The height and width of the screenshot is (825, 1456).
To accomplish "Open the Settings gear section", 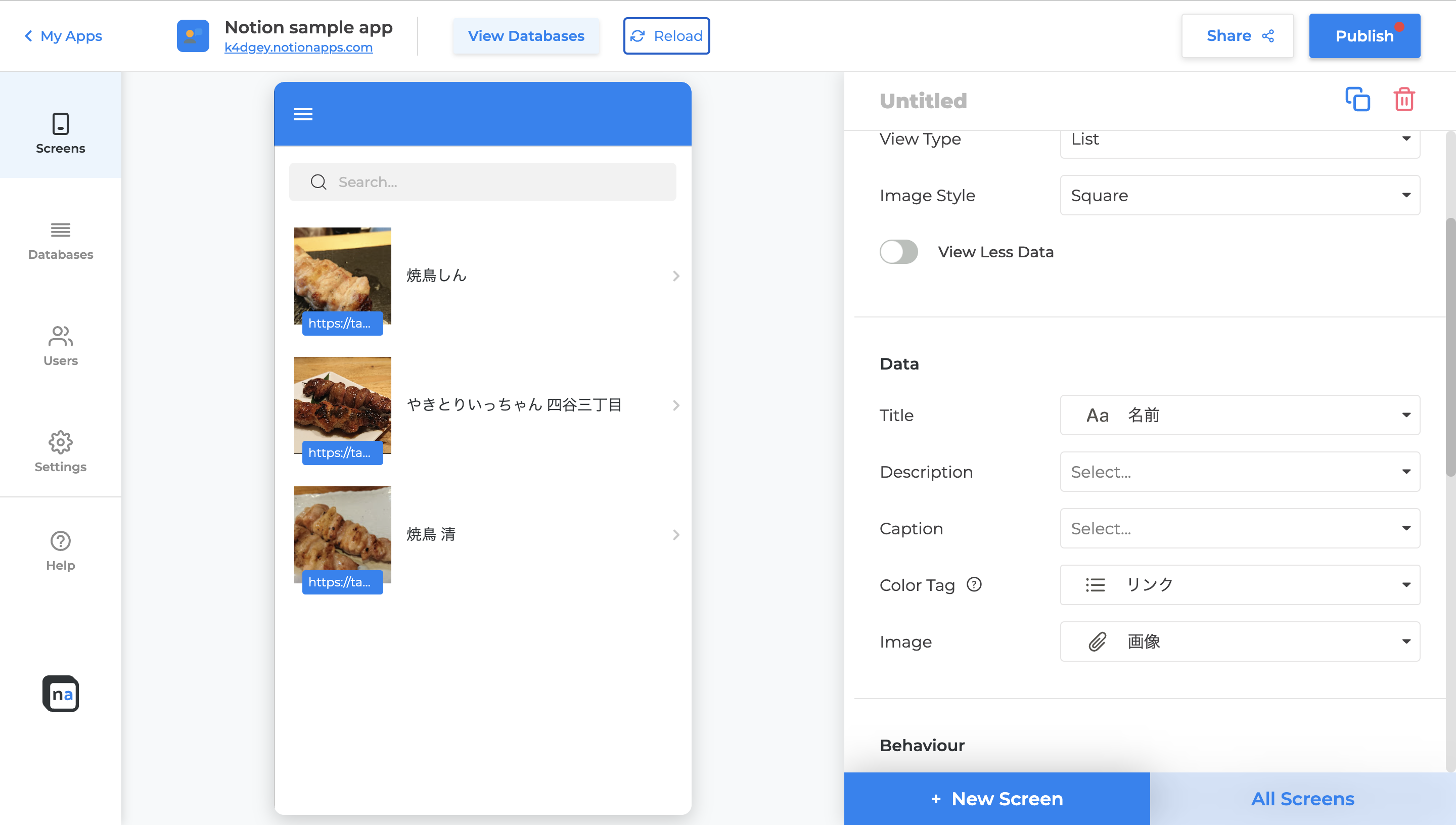I will click(61, 451).
